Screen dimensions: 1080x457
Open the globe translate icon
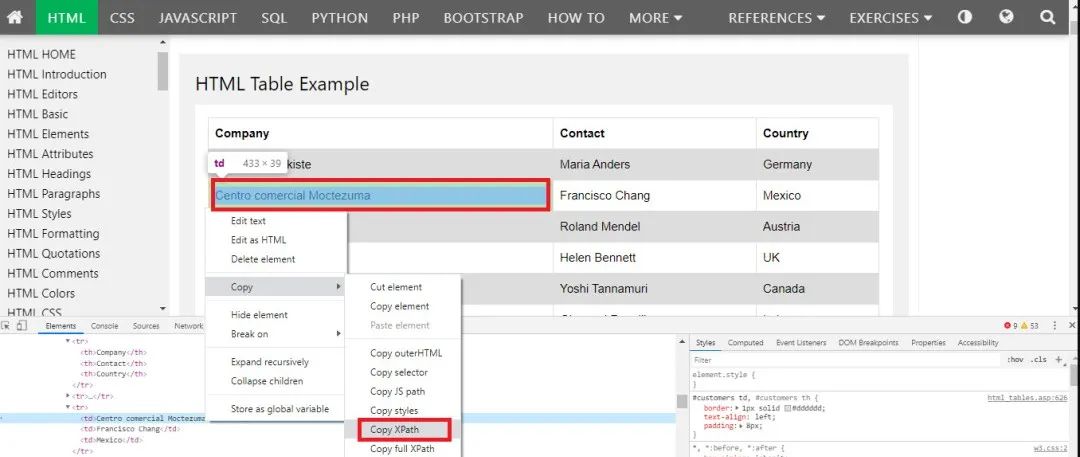pyautogui.click(x=1006, y=17)
